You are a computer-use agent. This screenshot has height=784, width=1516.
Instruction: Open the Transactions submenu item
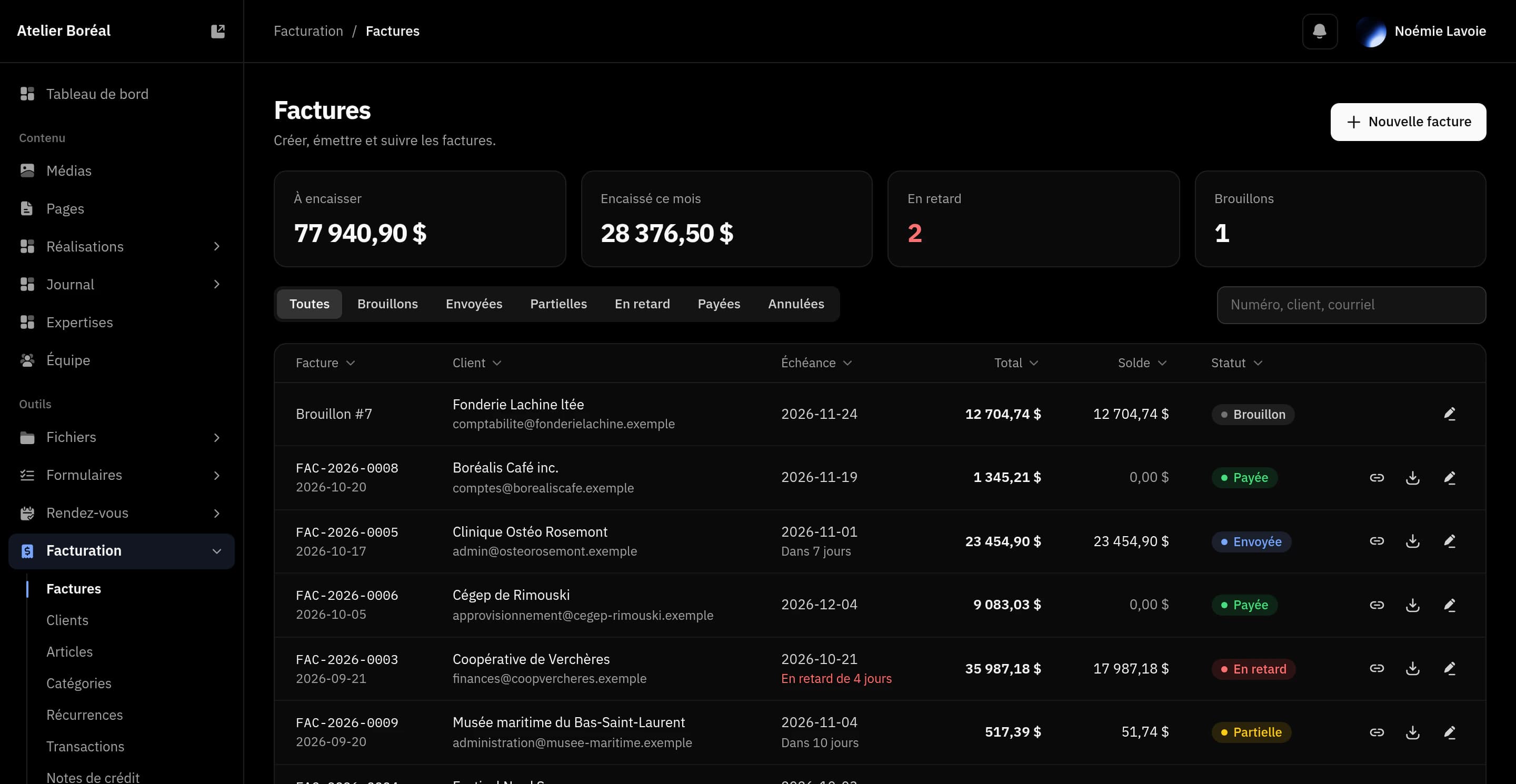tap(85, 746)
